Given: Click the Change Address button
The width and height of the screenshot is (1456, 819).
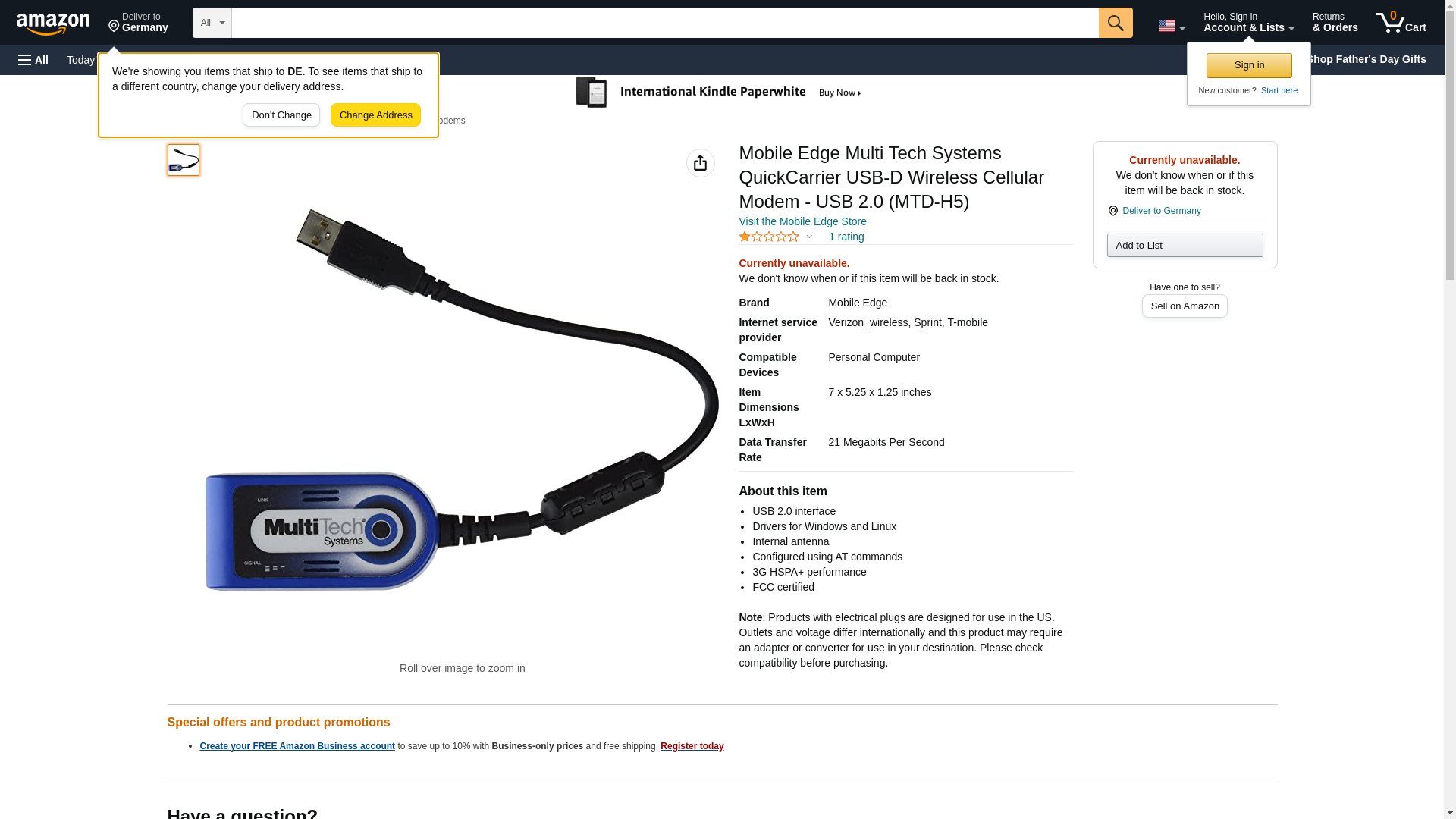Looking at the screenshot, I should point(375,115).
